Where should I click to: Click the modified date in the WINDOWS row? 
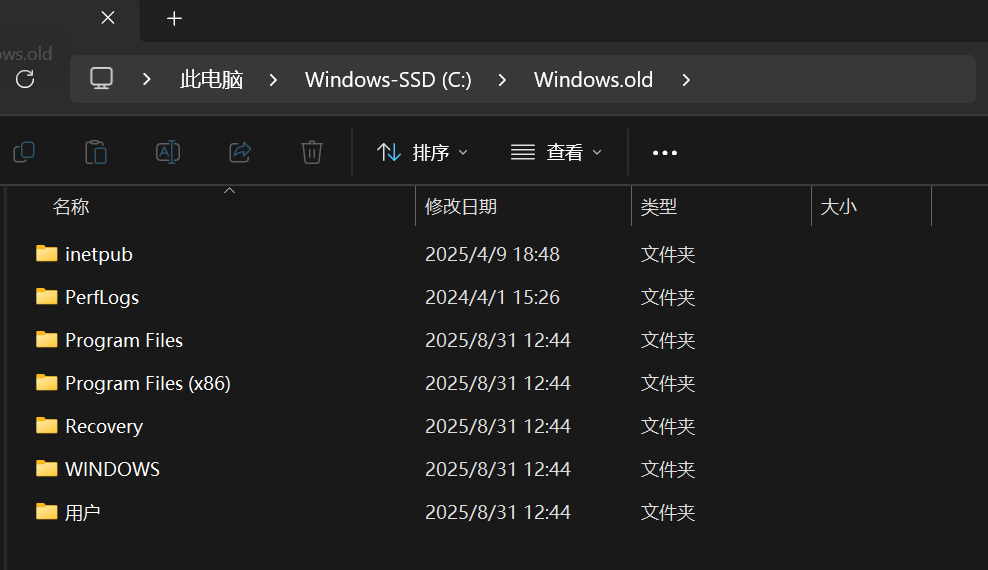click(498, 469)
